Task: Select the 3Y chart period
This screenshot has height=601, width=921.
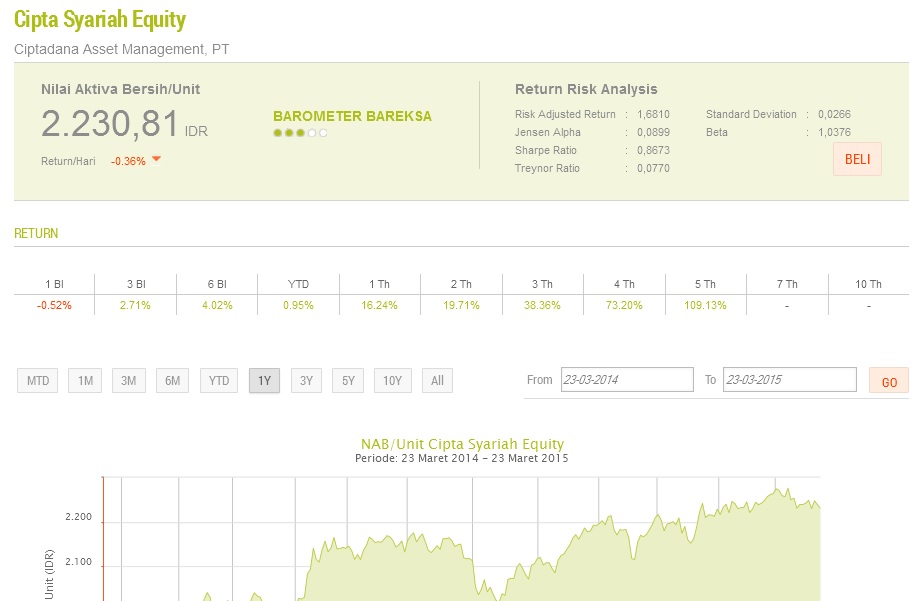Action: (306, 381)
